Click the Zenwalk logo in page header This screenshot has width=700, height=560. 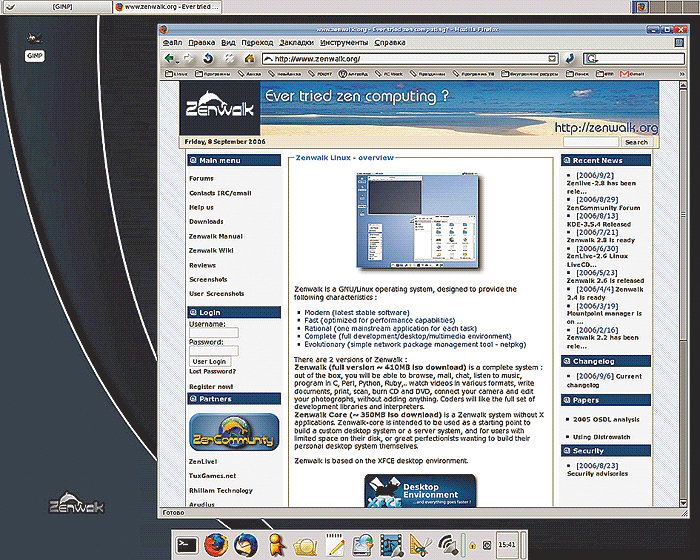click(x=220, y=107)
